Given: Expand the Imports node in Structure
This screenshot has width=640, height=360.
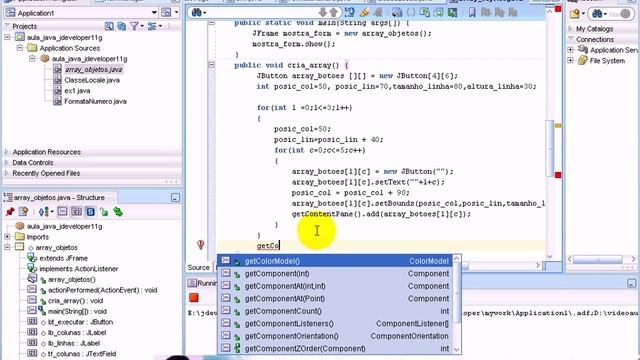Looking at the screenshot, I should pyautogui.click(x=7, y=236).
